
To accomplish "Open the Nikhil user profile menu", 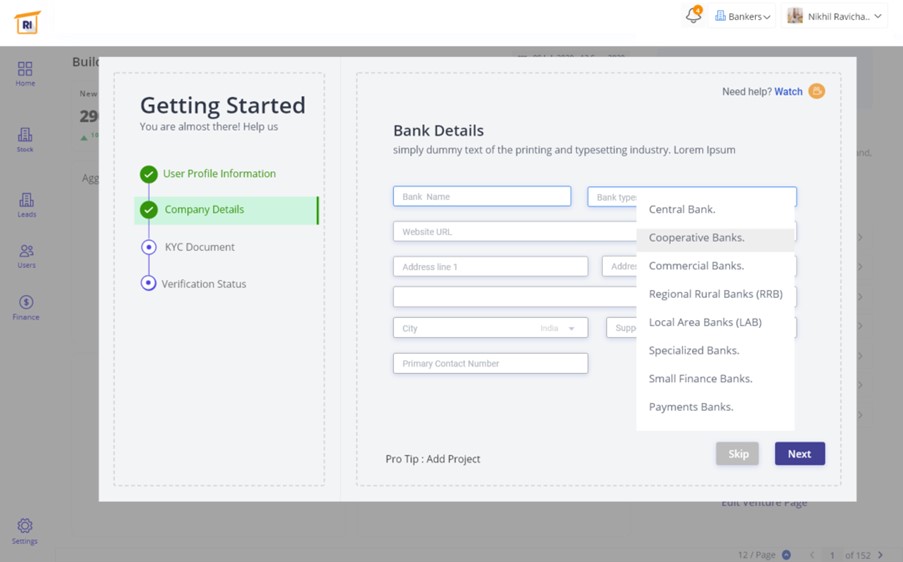I will click(834, 16).
